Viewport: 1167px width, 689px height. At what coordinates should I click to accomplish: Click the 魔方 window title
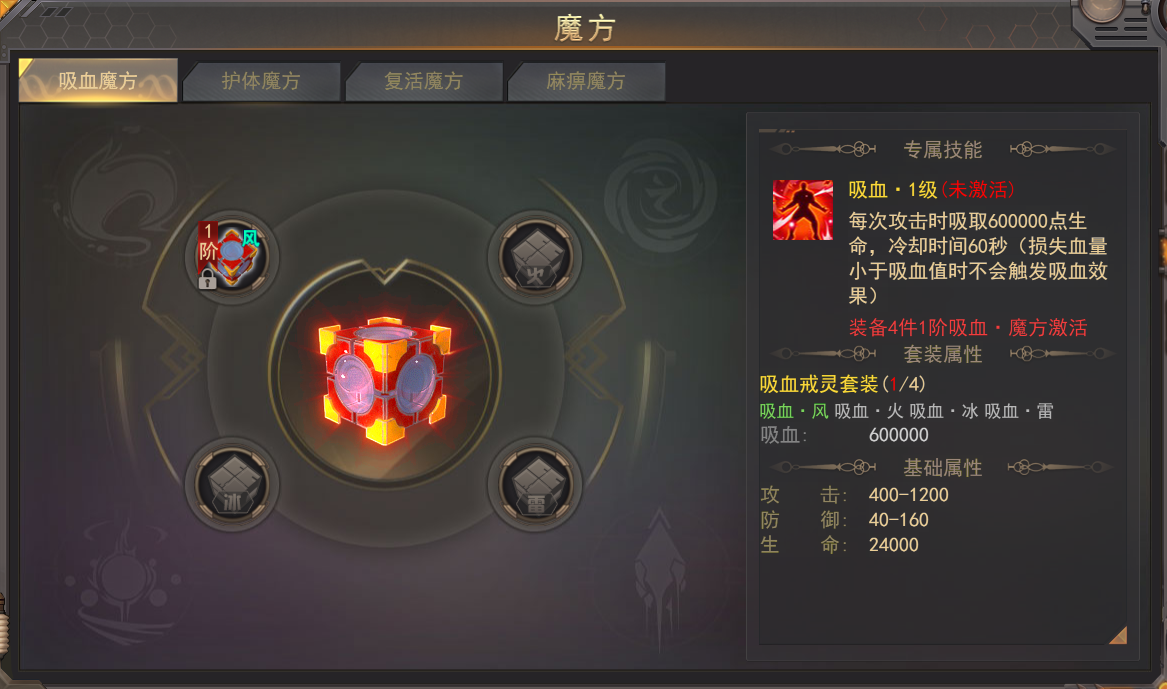click(584, 28)
